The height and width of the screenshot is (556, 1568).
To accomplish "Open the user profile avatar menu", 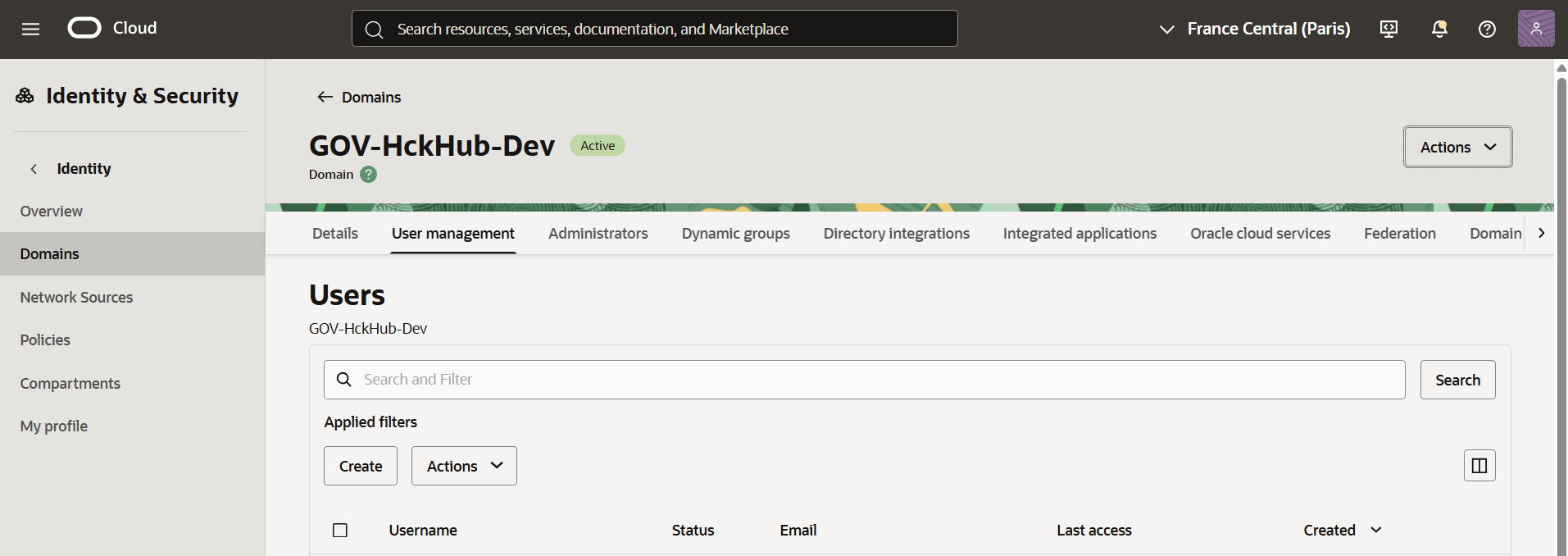I will (x=1536, y=29).
